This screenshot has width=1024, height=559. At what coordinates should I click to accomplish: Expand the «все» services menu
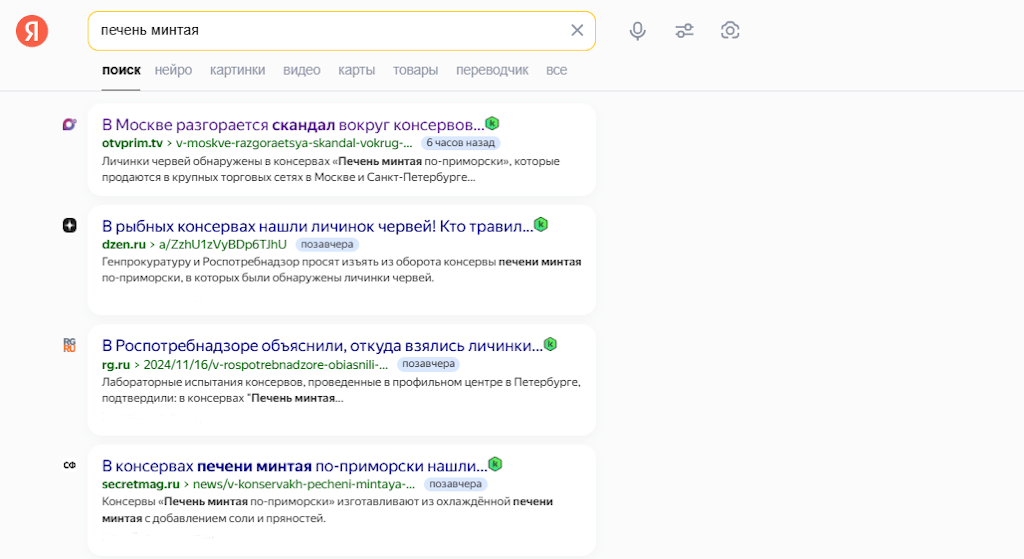pos(556,70)
